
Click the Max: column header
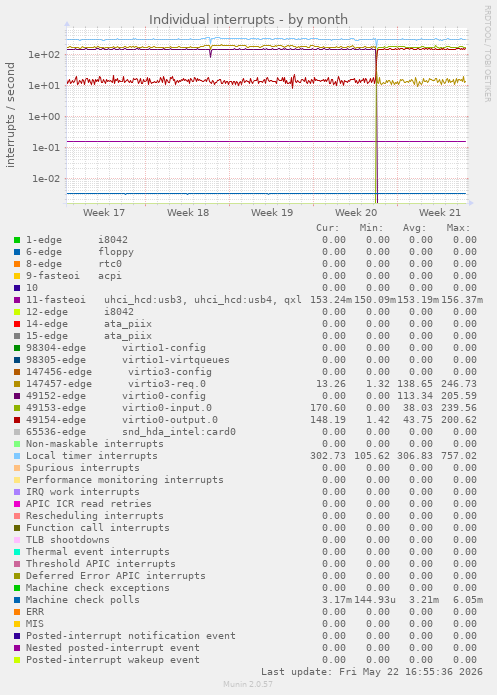pyautogui.click(x=458, y=228)
